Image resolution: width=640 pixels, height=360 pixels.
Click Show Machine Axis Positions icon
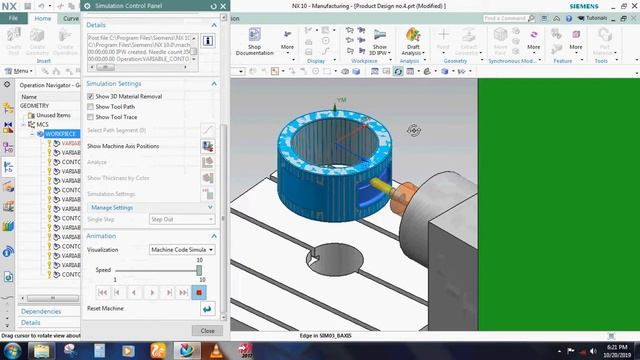point(208,146)
